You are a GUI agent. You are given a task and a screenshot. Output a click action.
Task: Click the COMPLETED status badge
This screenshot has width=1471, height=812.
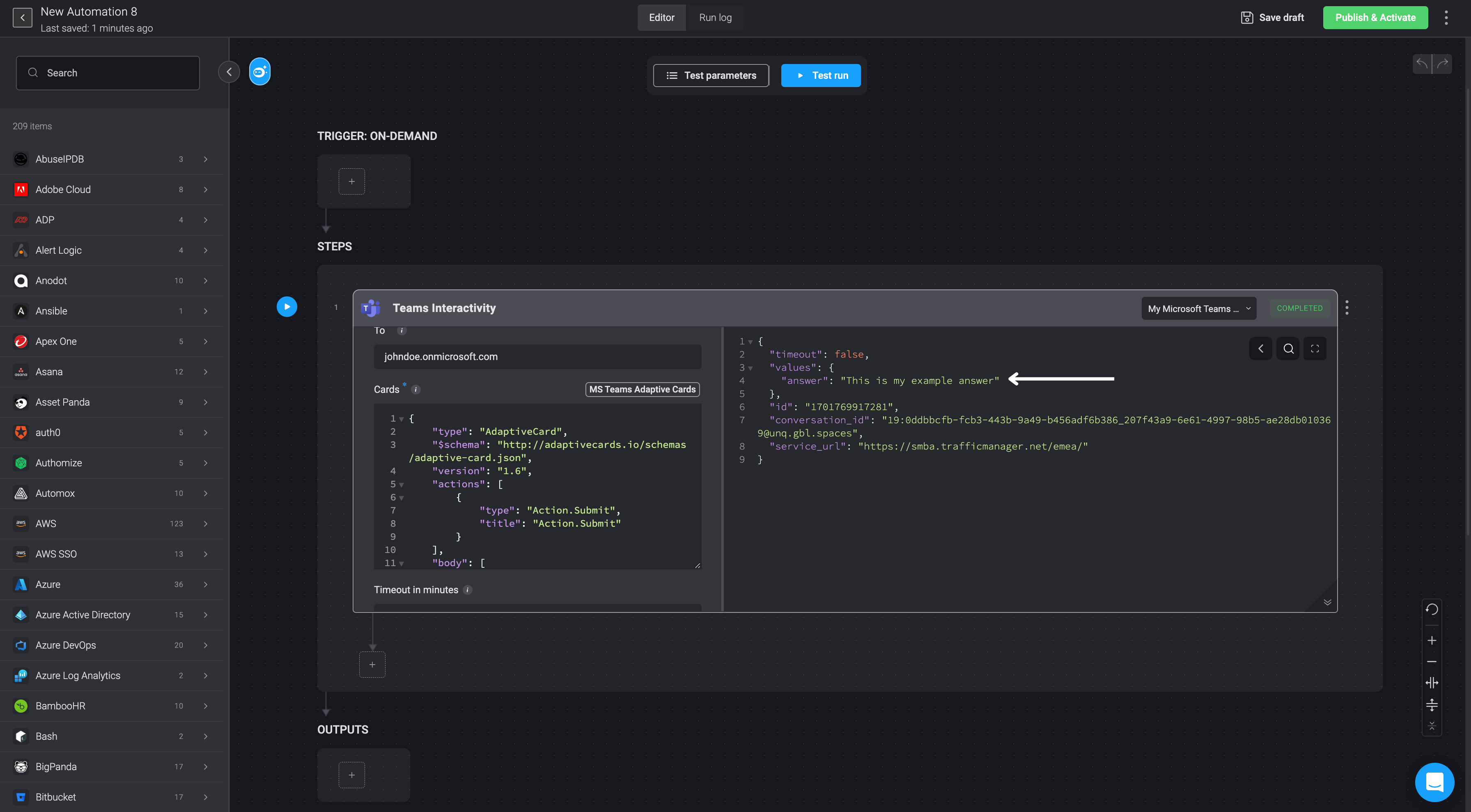1299,308
